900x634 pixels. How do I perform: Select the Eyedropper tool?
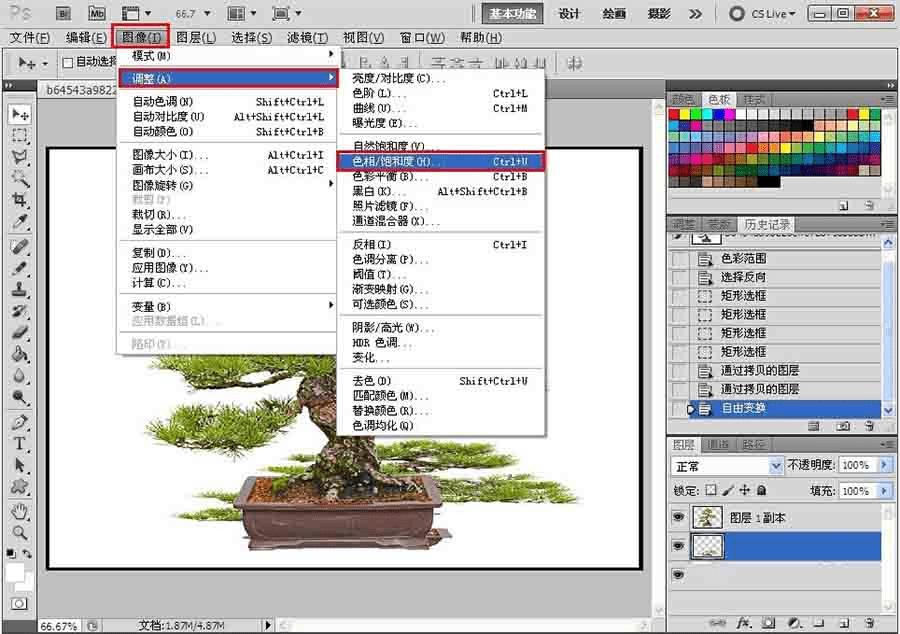pos(19,222)
